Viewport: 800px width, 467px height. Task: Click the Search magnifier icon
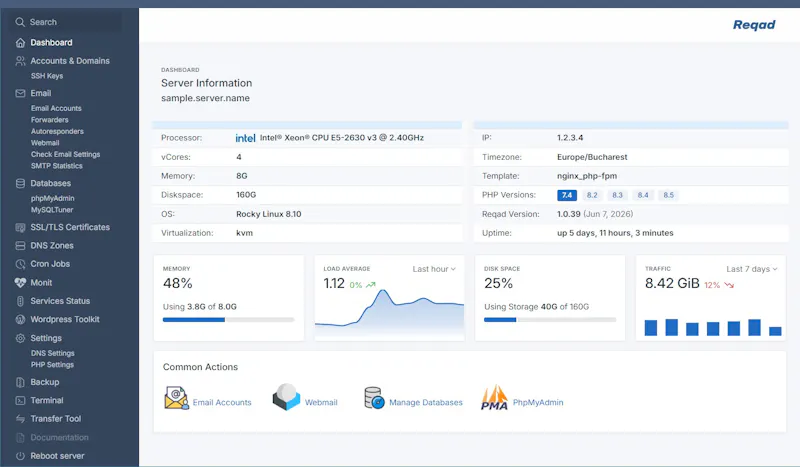(20, 22)
